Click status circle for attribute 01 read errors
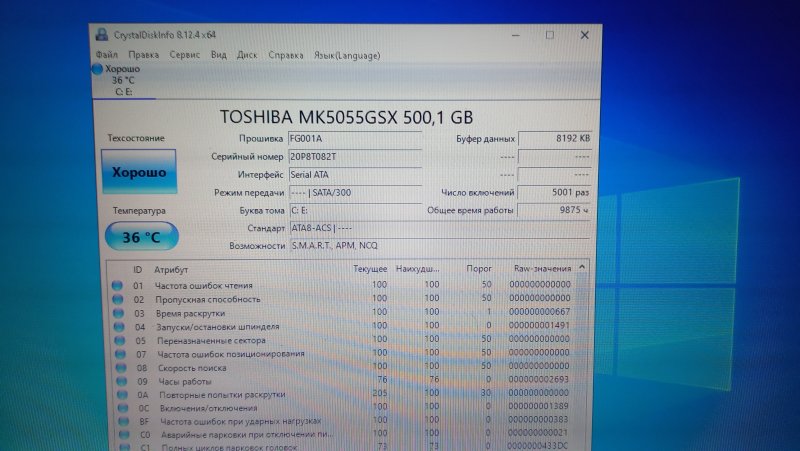This screenshot has height=451, width=800. tap(118, 285)
